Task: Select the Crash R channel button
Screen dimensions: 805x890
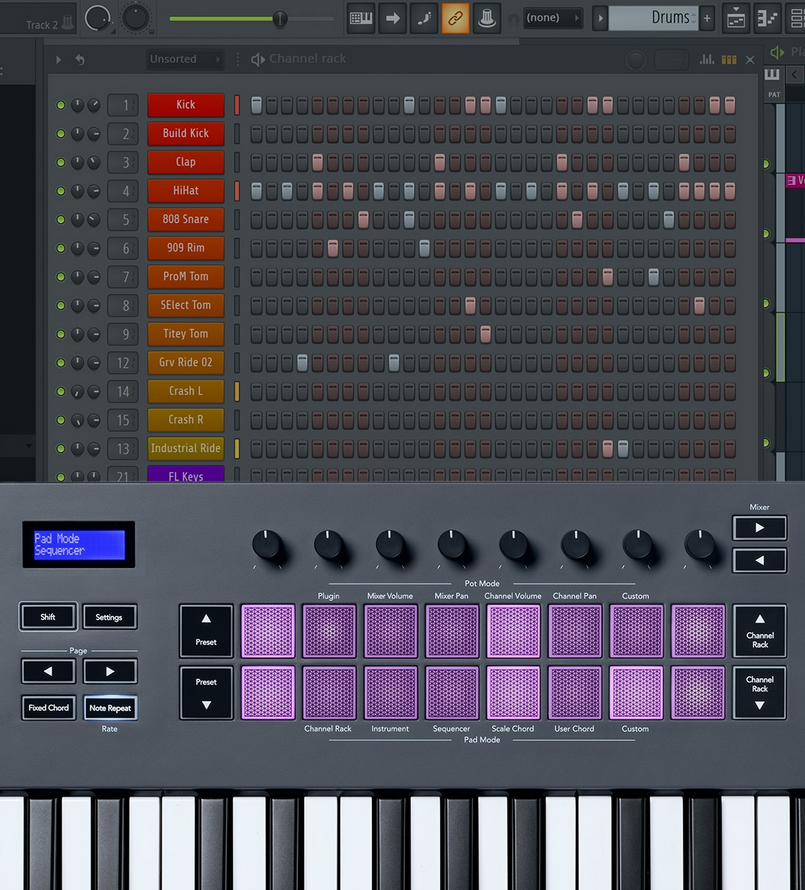Action: tap(186, 419)
